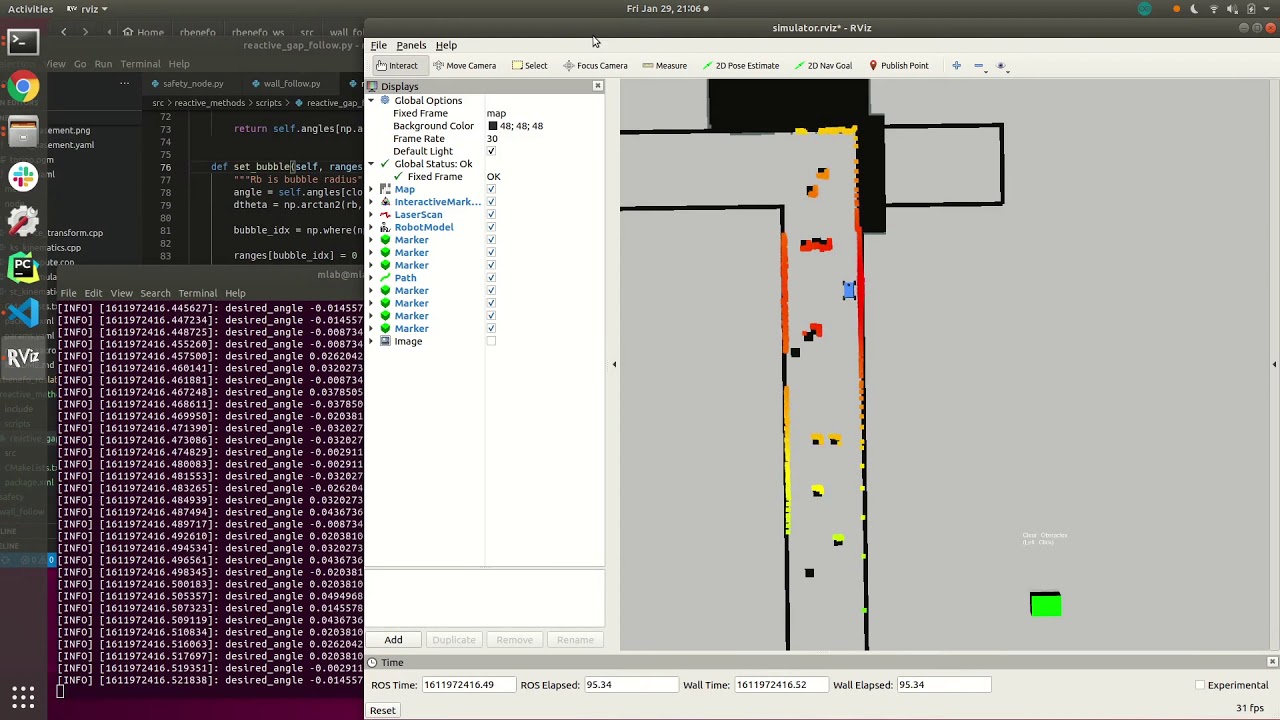The width and height of the screenshot is (1280, 720).
Task: Expand the InteractiveMarkers display properties
Action: (371, 202)
